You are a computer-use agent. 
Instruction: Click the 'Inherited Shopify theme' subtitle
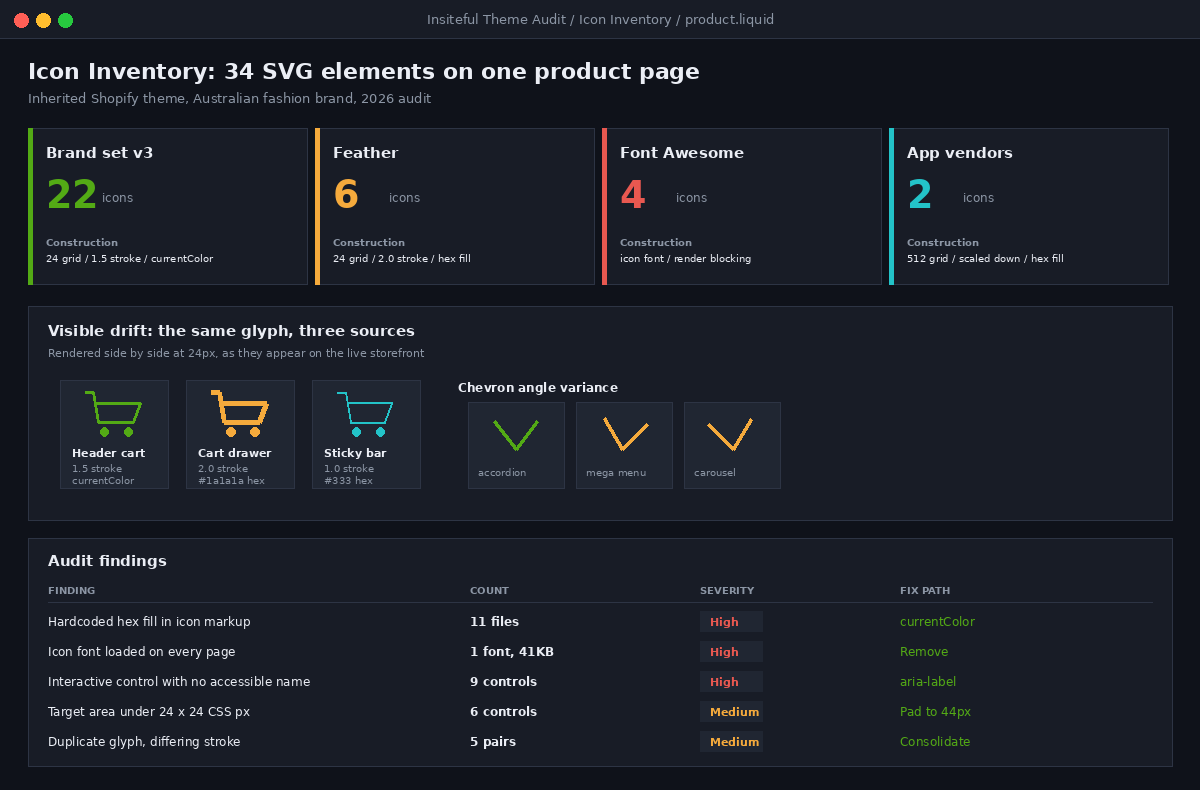[x=229, y=99]
